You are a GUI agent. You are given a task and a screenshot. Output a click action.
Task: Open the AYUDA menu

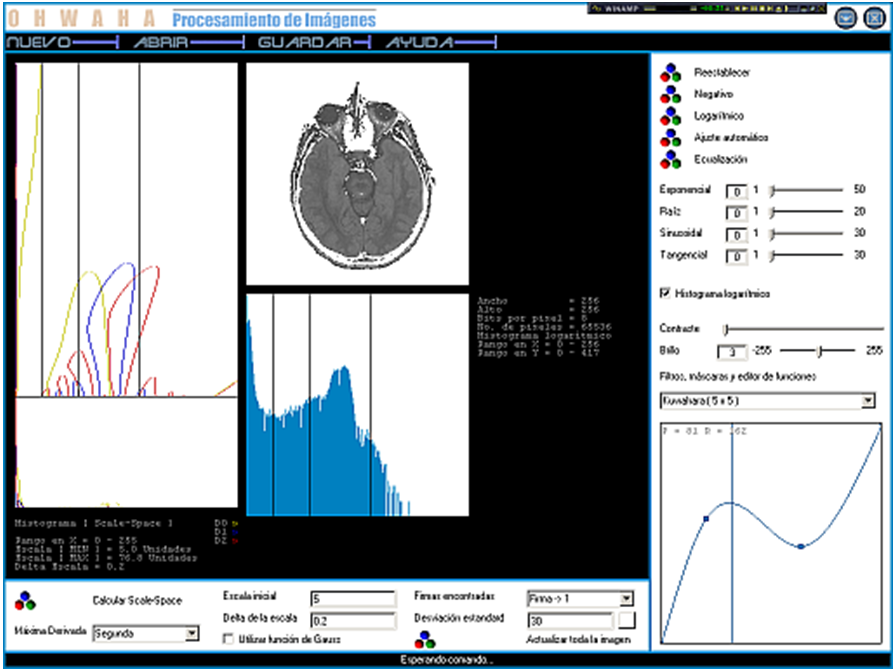coord(441,42)
